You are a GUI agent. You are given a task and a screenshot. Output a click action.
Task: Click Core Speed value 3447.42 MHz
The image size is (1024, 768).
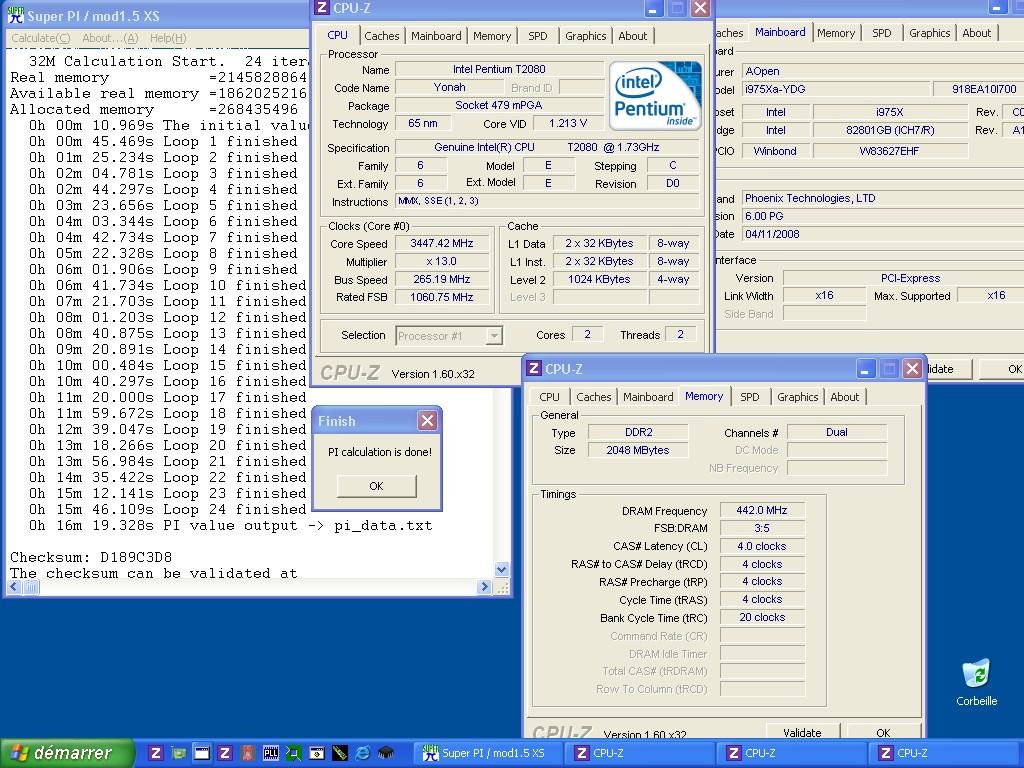coord(441,243)
